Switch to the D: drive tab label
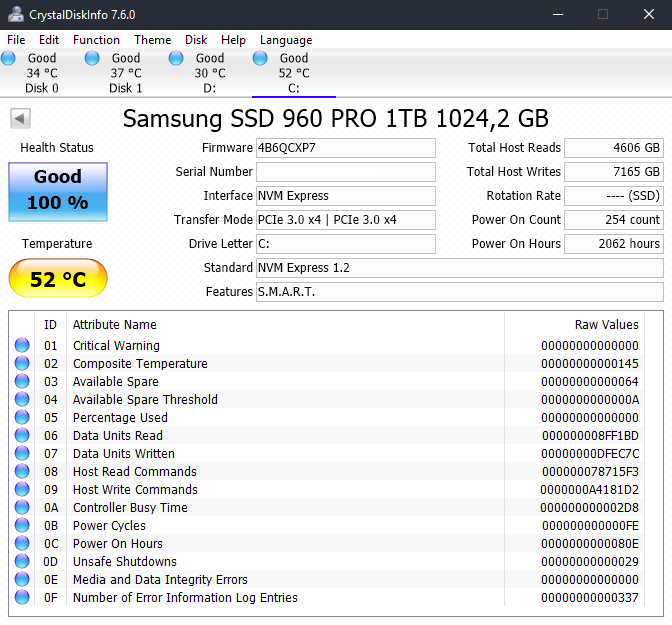This screenshot has height=625, width=672. click(x=210, y=88)
